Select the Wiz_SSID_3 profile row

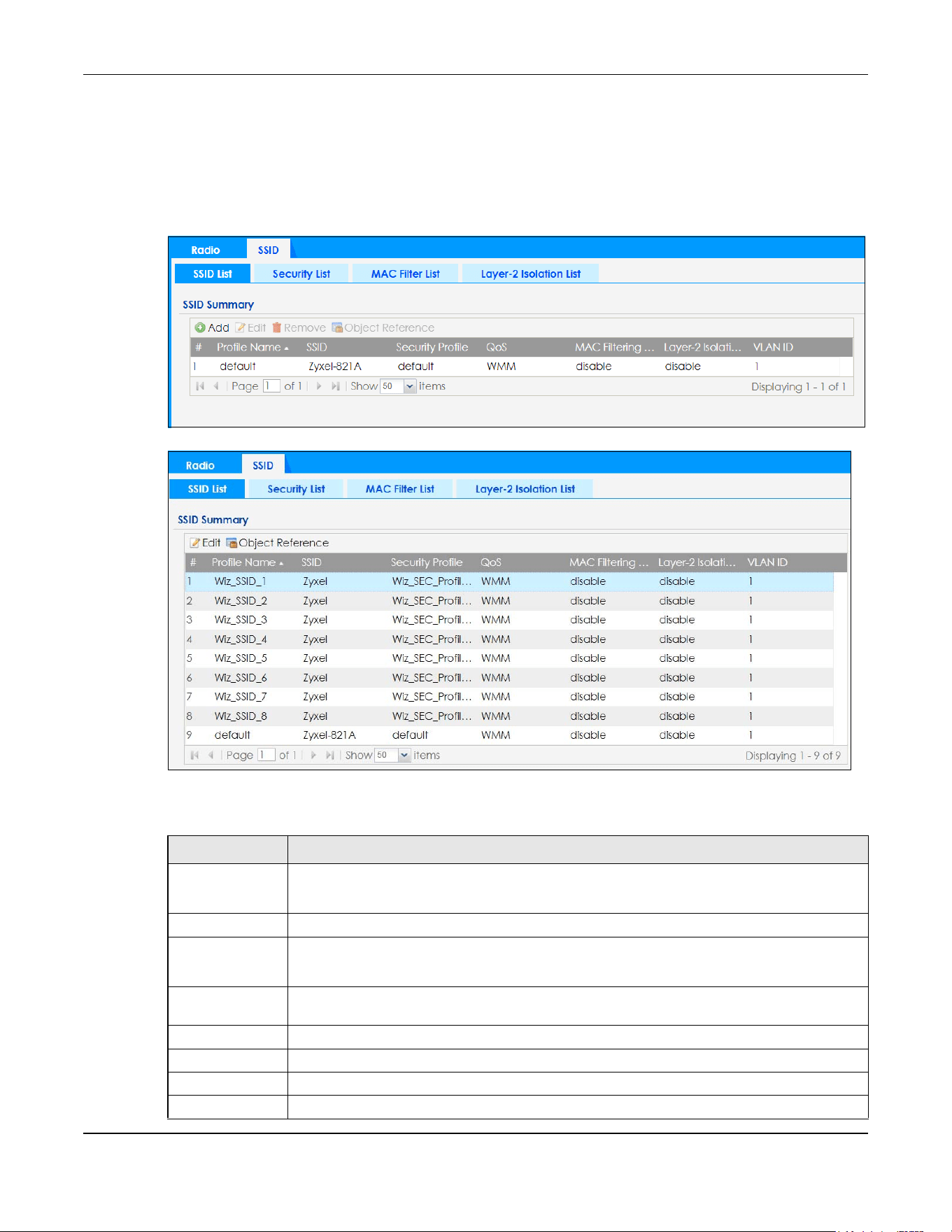pos(509,620)
